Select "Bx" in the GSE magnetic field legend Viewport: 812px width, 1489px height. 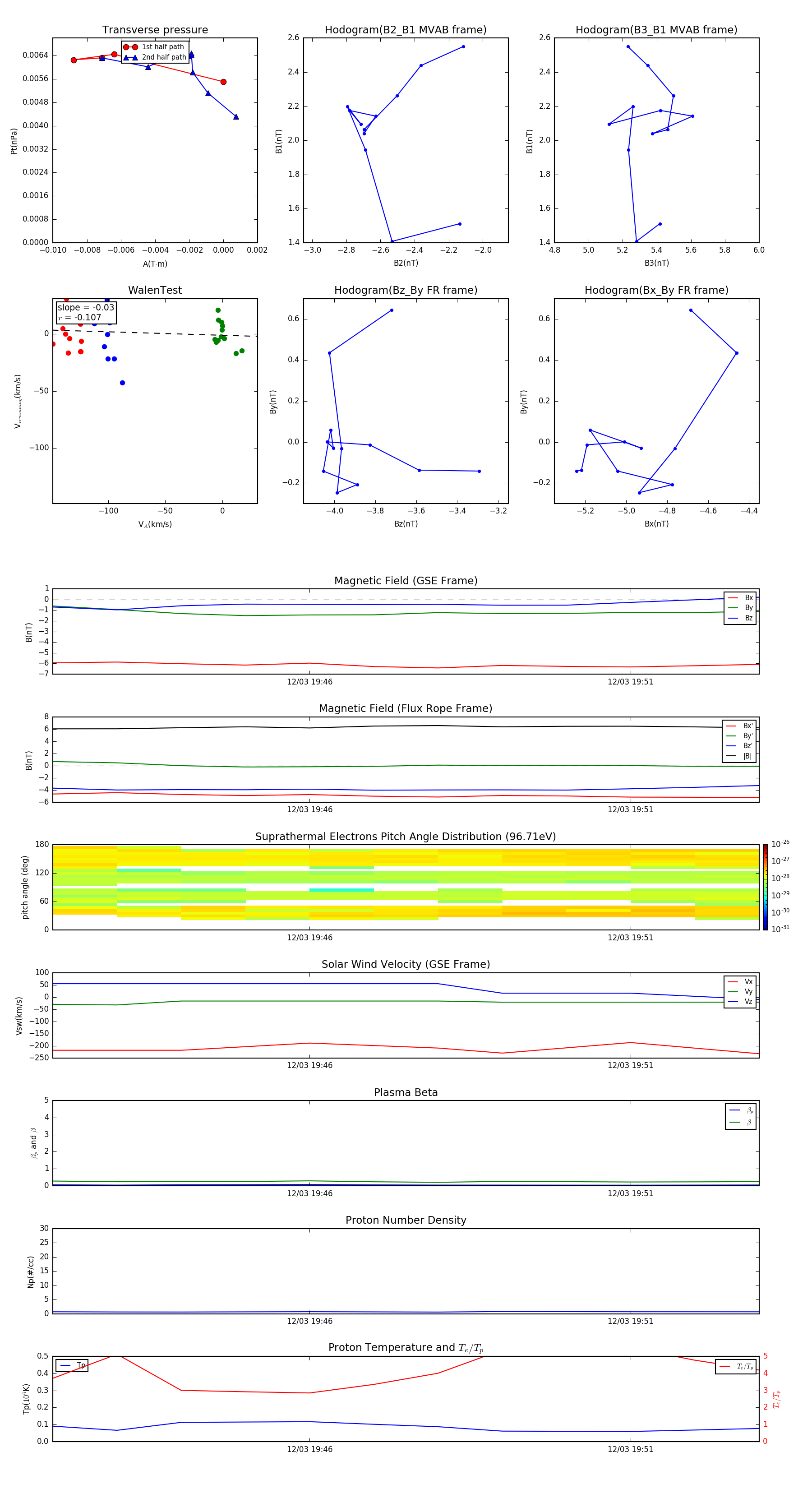click(740, 598)
